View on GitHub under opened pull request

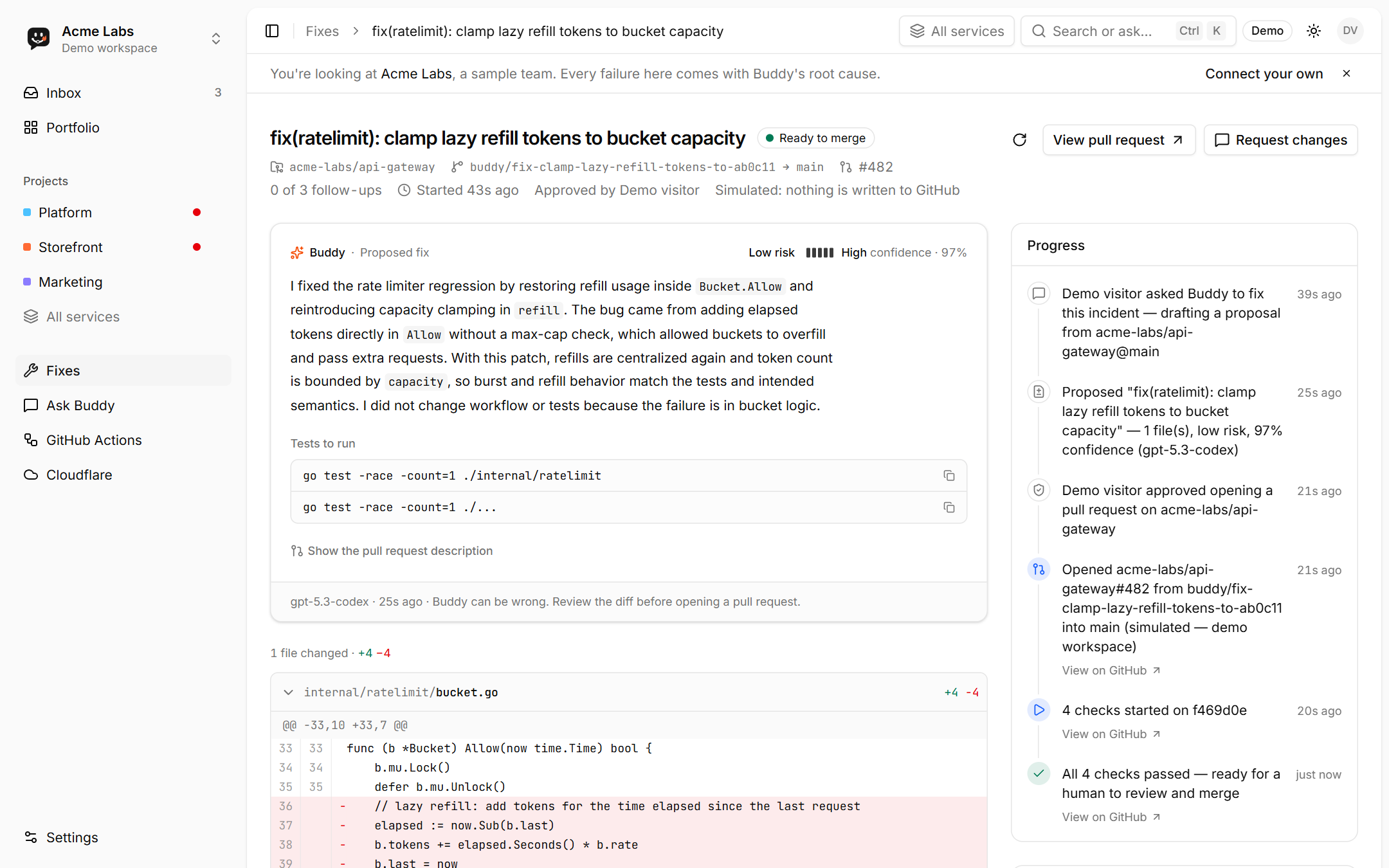[1111, 670]
